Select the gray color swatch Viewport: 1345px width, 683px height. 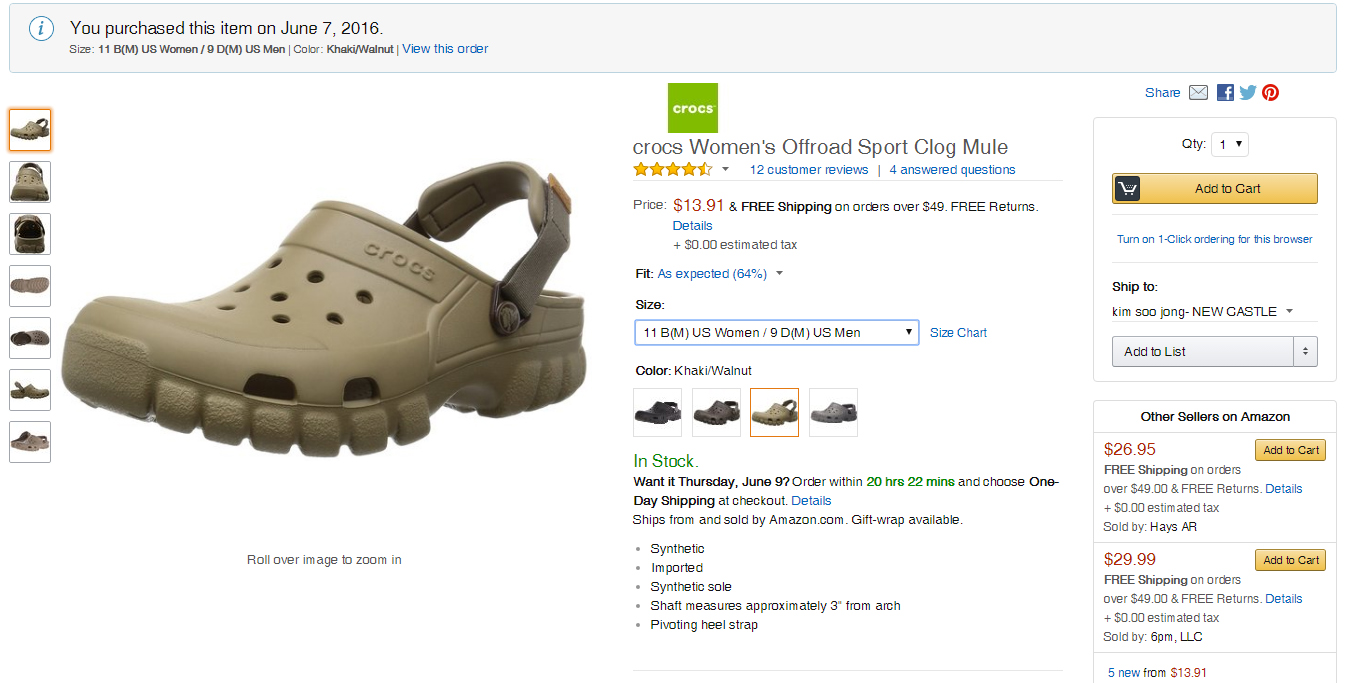833,412
